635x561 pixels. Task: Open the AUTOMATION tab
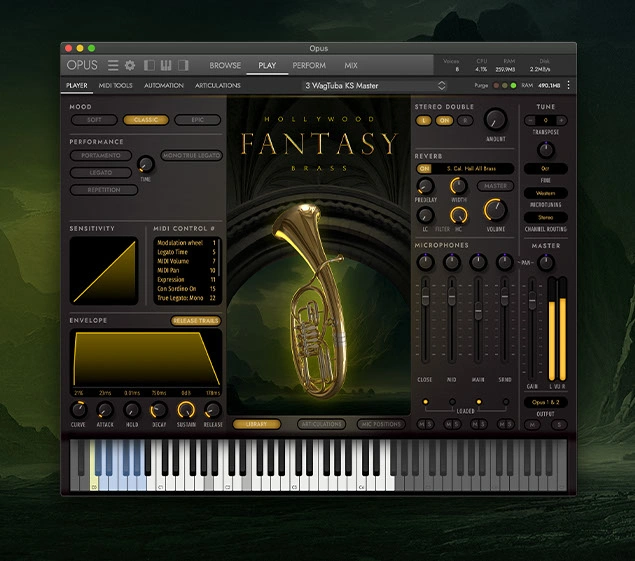point(164,85)
